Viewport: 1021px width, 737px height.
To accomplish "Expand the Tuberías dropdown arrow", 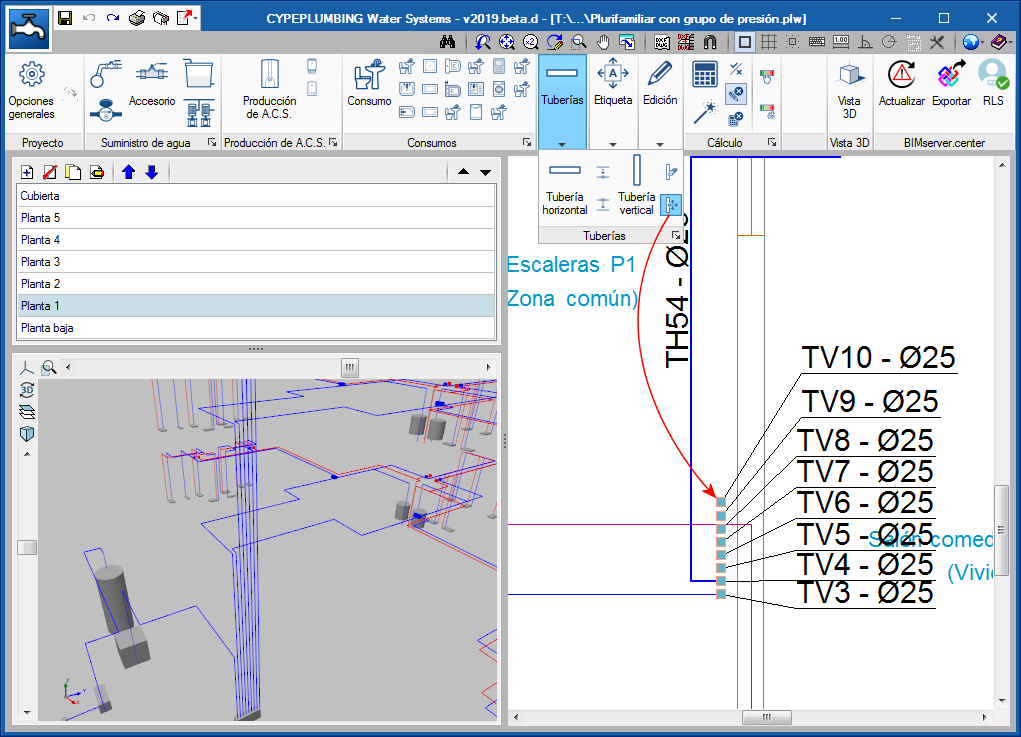I will point(562,145).
